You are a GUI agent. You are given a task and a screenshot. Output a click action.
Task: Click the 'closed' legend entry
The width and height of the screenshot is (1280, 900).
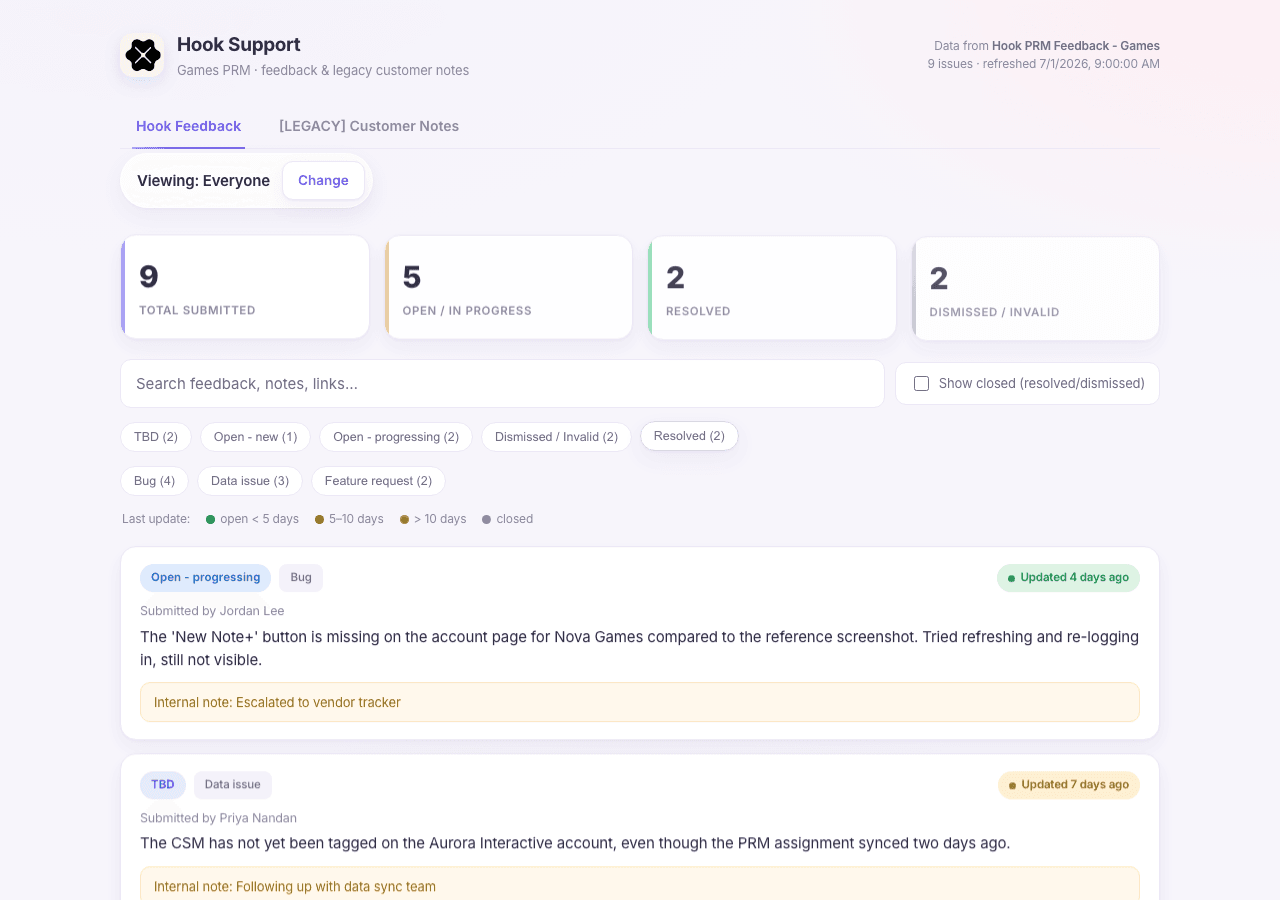pyautogui.click(x=507, y=519)
